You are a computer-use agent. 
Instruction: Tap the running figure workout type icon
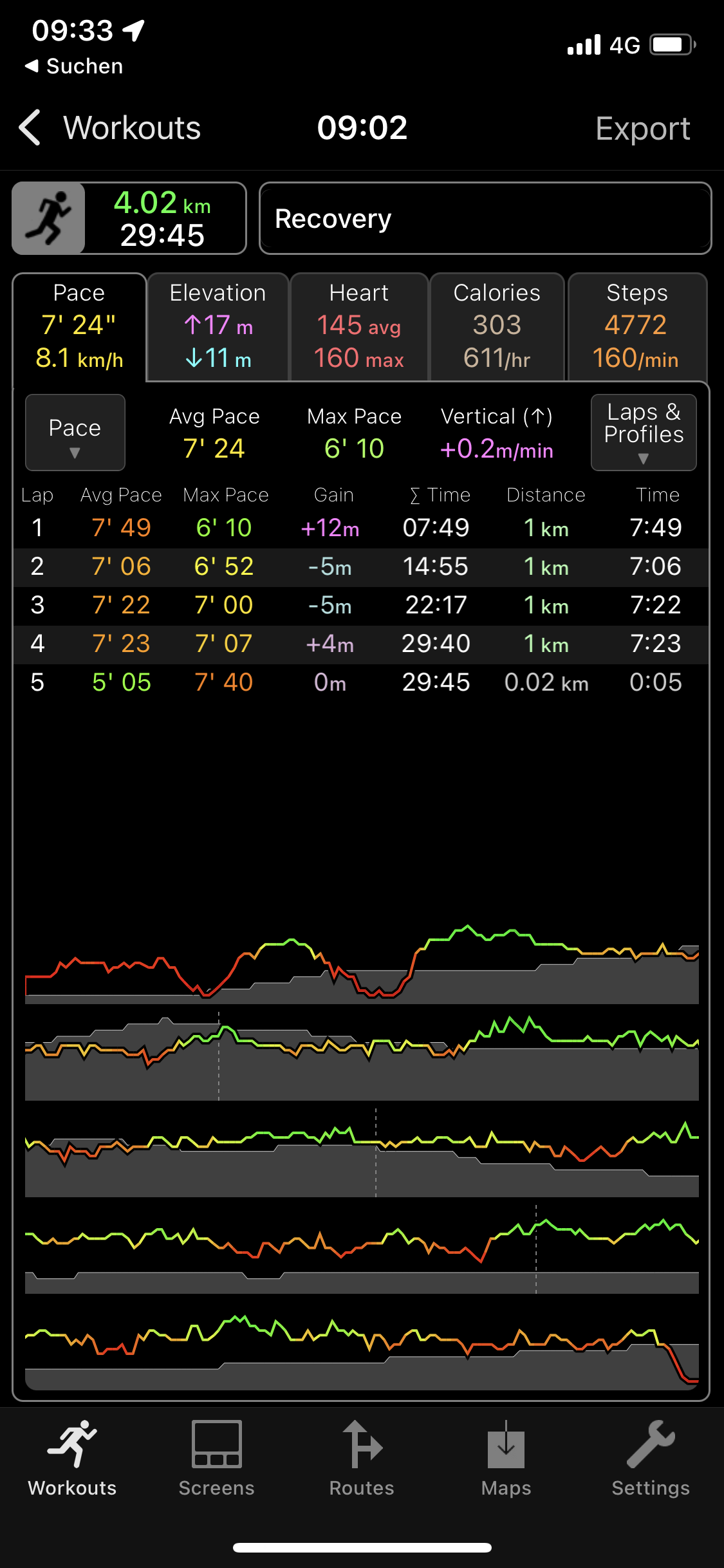pos(49,219)
